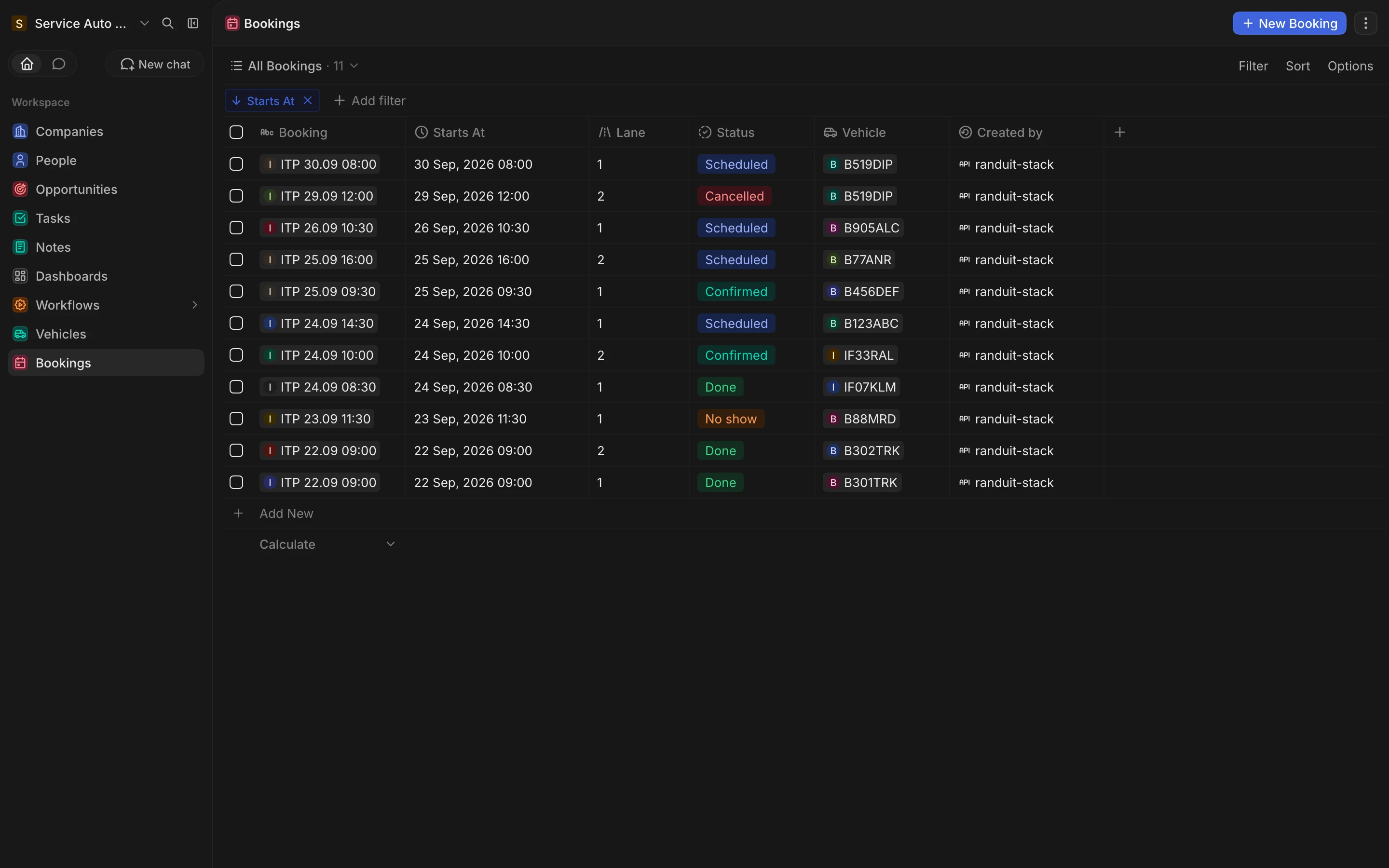Image resolution: width=1389 pixels, height=868 pixels.
Task: Open Vehicles from the sidebar
Action: [106, 334]
